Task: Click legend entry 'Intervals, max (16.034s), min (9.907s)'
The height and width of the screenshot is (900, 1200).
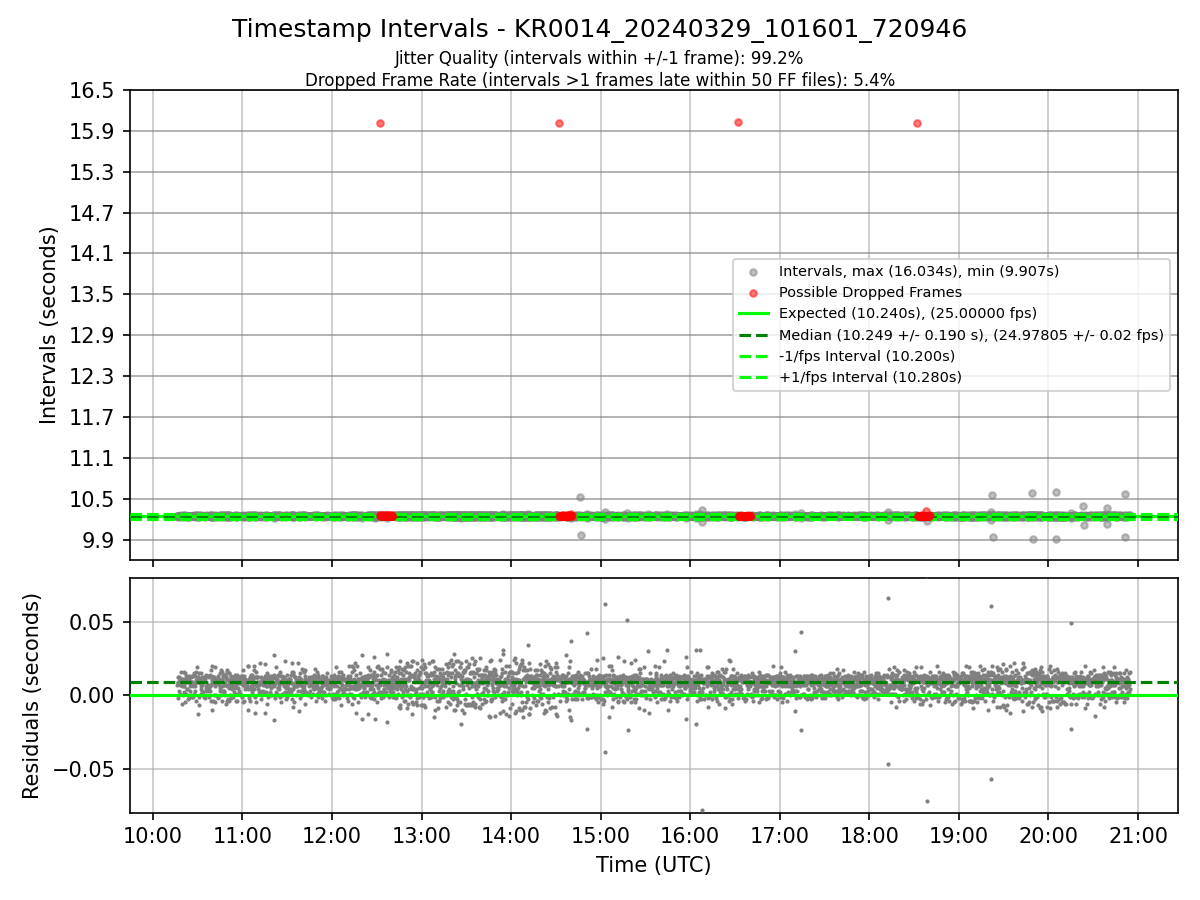Action: [918, 271]
